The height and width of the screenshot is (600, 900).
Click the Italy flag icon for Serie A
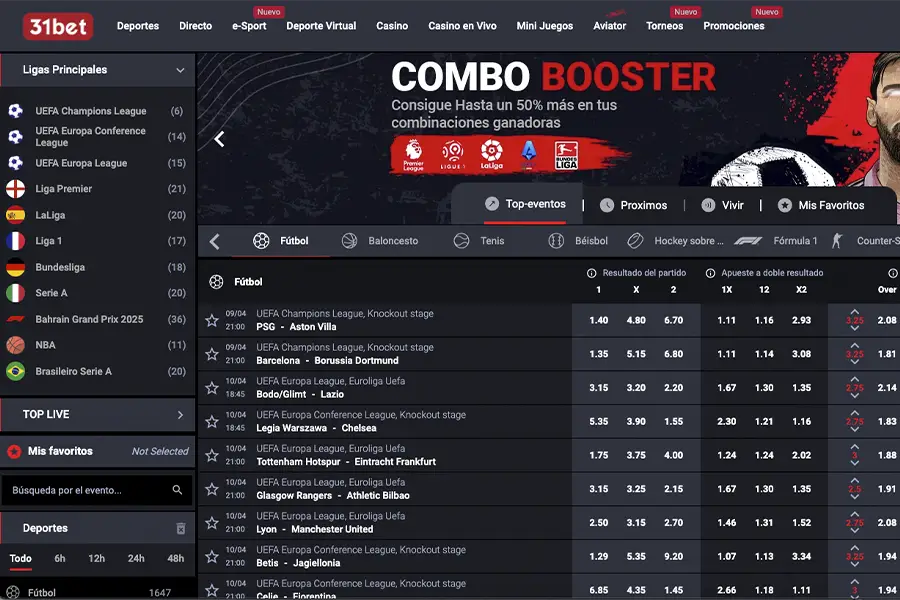pyautogui.click(x=15, y=293)
